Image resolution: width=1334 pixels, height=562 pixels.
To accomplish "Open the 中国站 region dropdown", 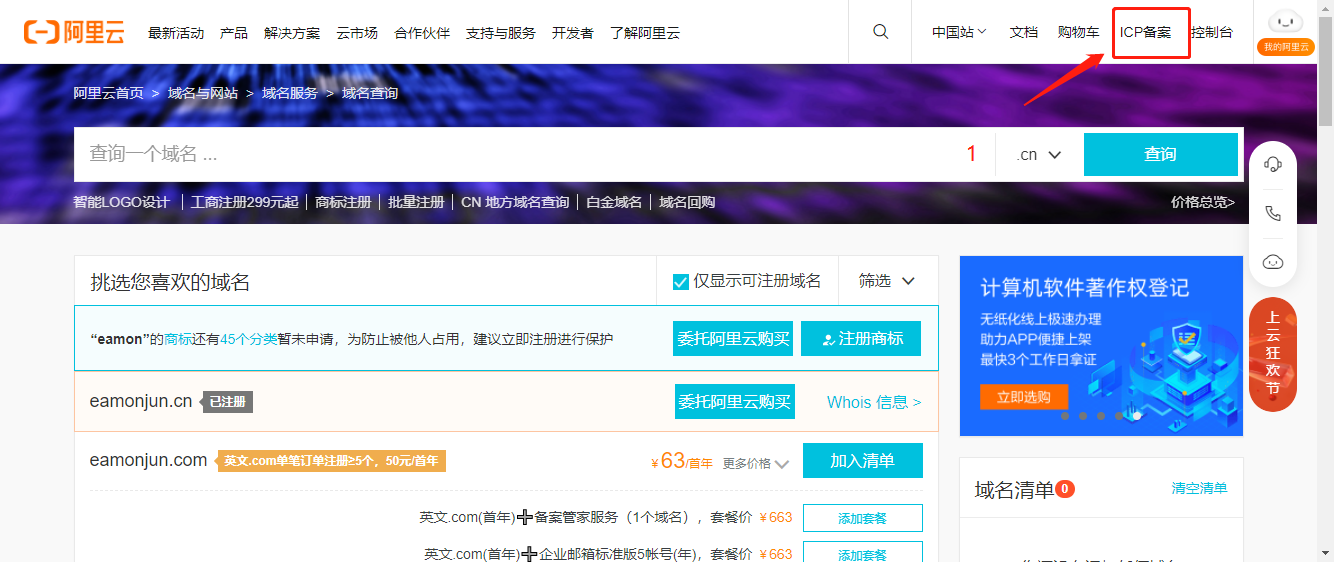I will pyautogui.click(x=959, y=32).
